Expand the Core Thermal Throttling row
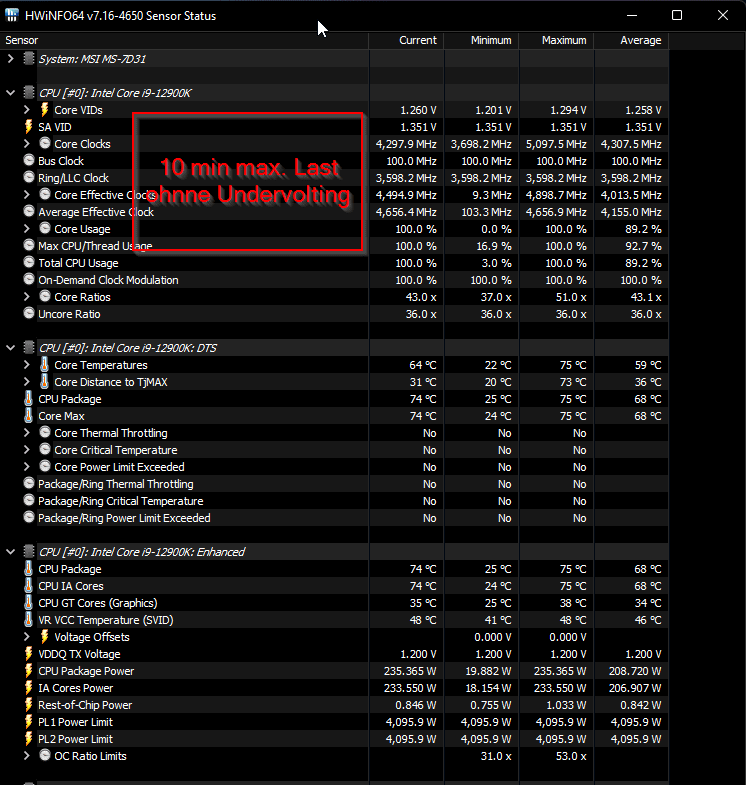The width and height of the screenshot is (746, 785). click(27, 433)
